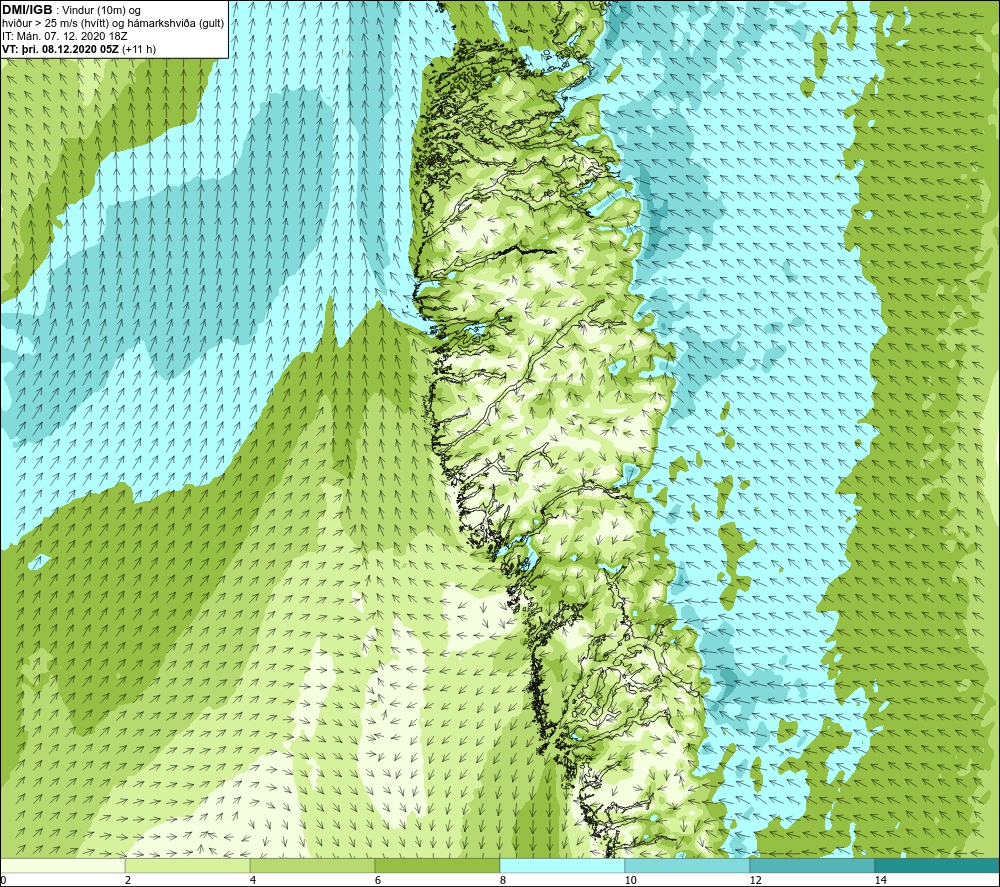Click the '4' label on the color scale

pos(253,880)
